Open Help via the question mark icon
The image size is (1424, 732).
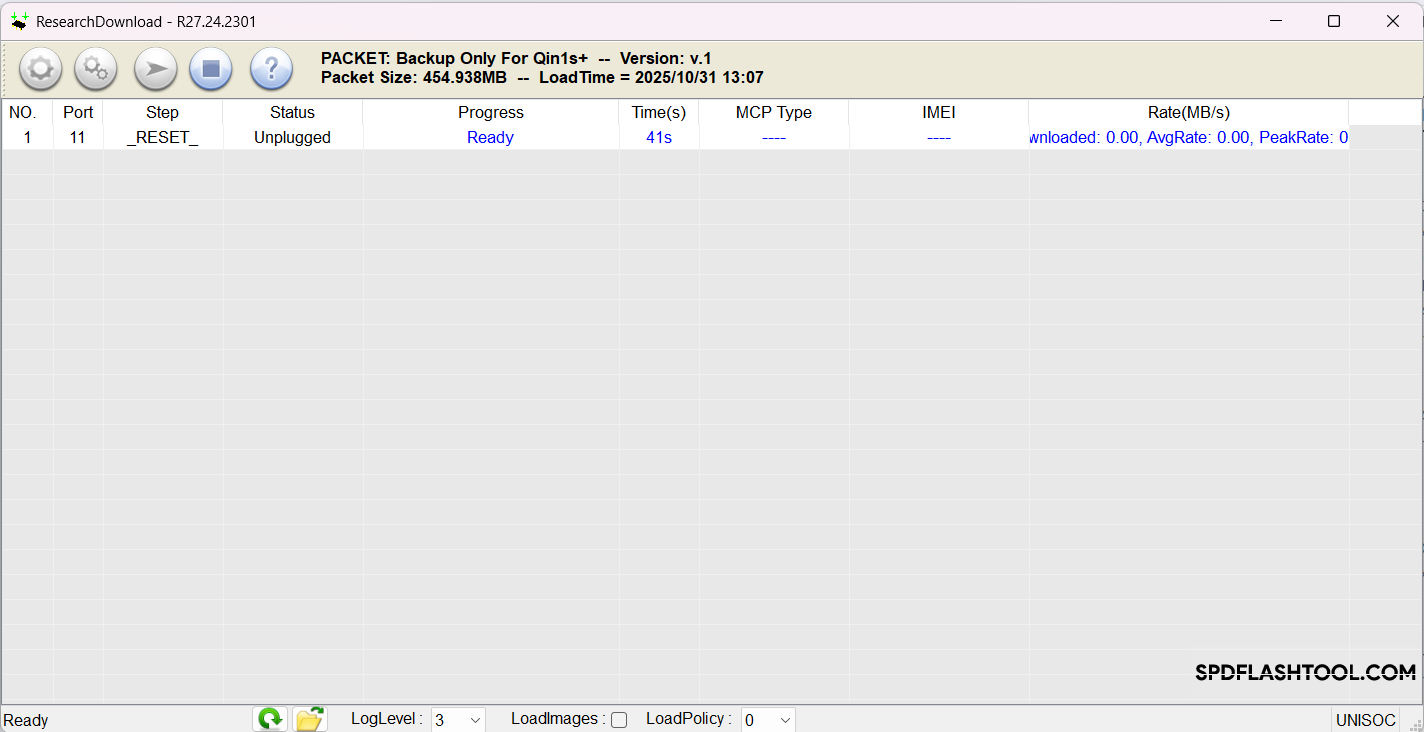[271, 69]
